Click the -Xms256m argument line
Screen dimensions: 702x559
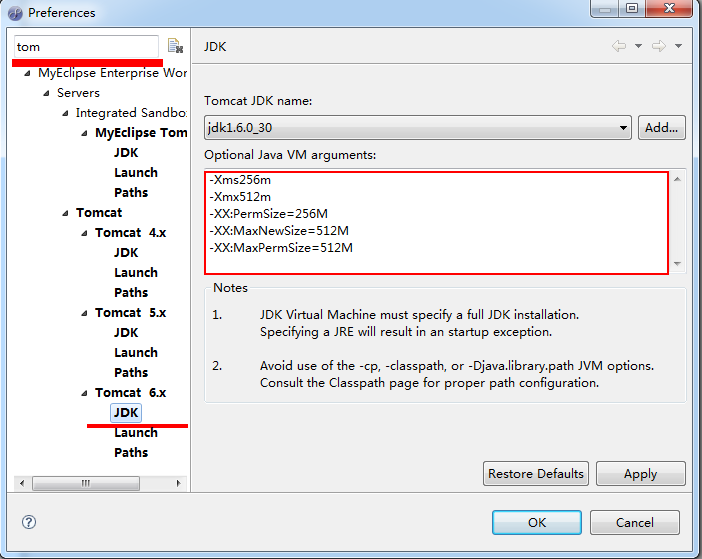click(240, 180)
